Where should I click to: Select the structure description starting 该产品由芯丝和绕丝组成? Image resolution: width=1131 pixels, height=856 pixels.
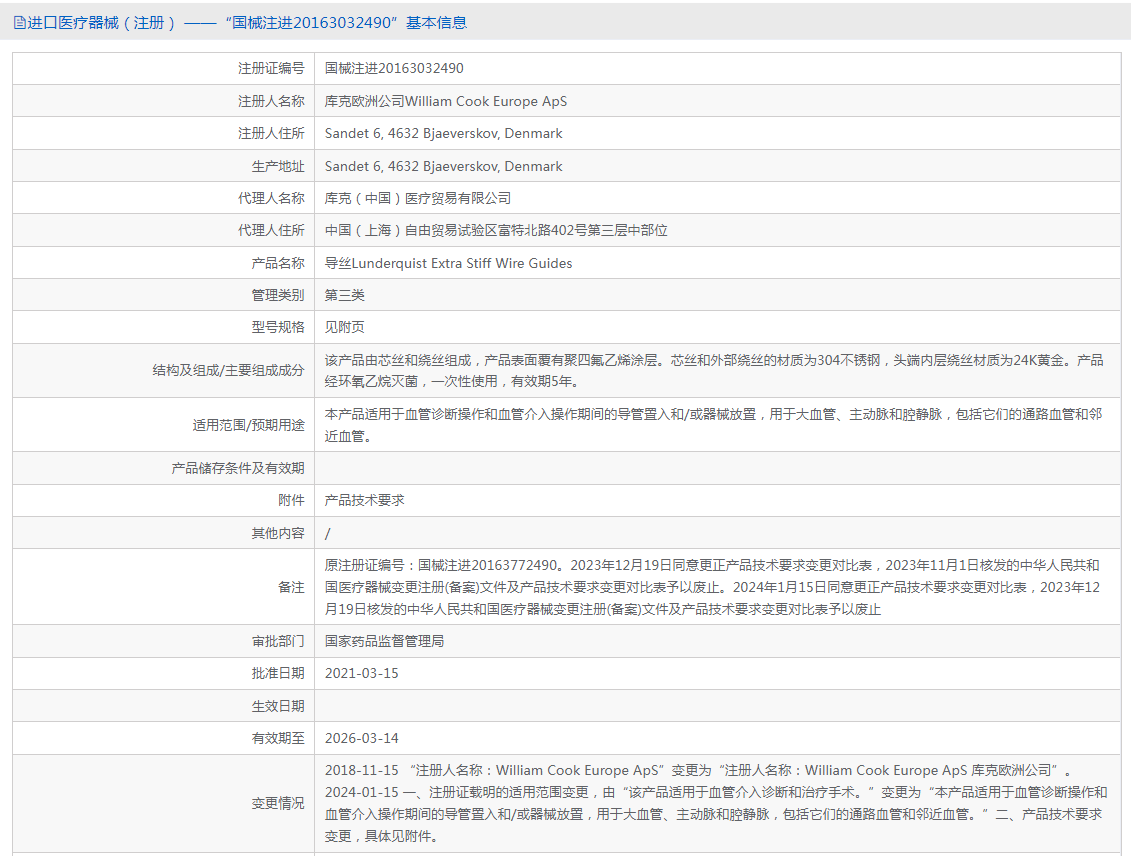714,371
